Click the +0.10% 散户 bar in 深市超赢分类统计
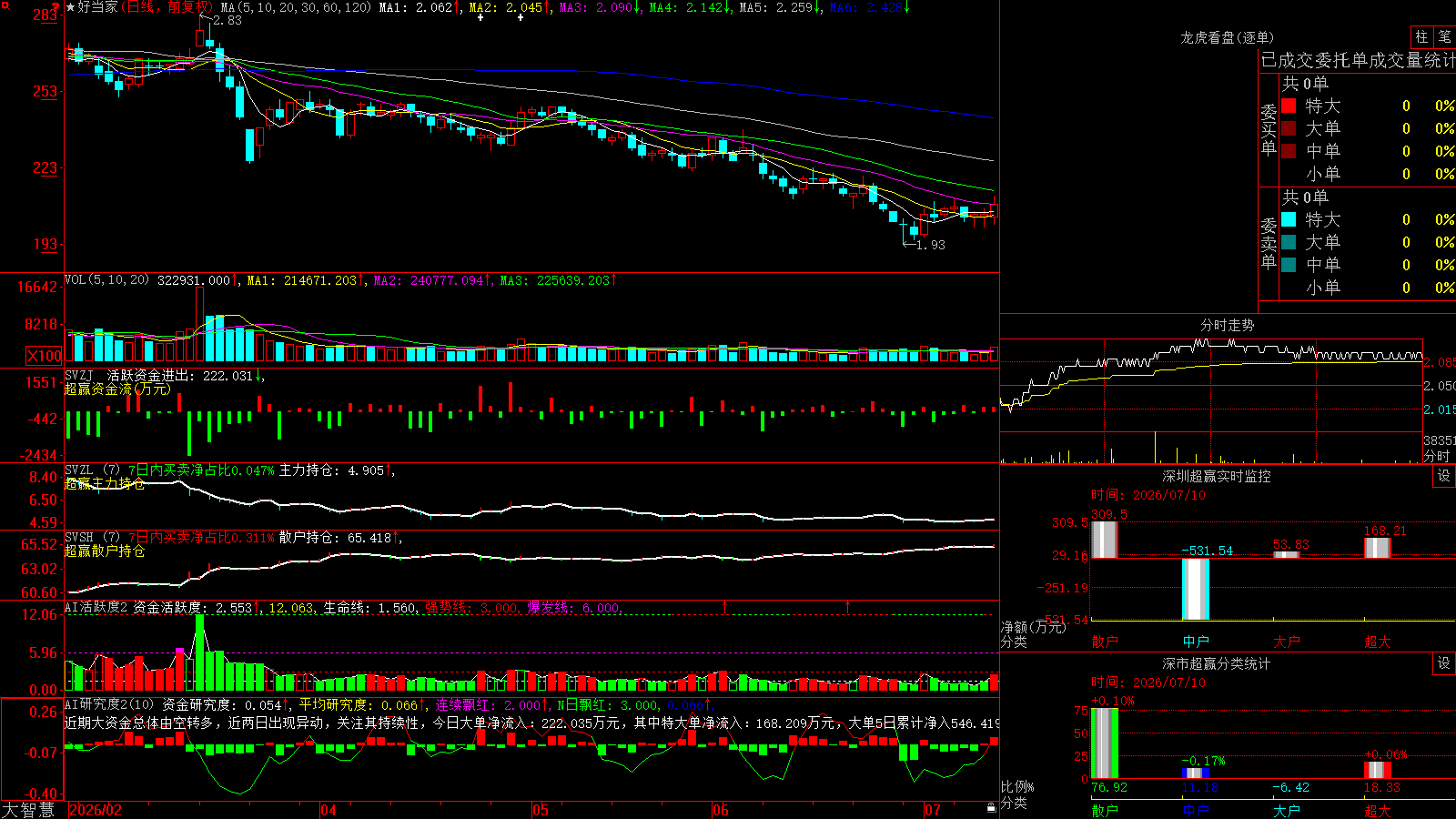The image size is (1456, 819). click(1105, 743)
